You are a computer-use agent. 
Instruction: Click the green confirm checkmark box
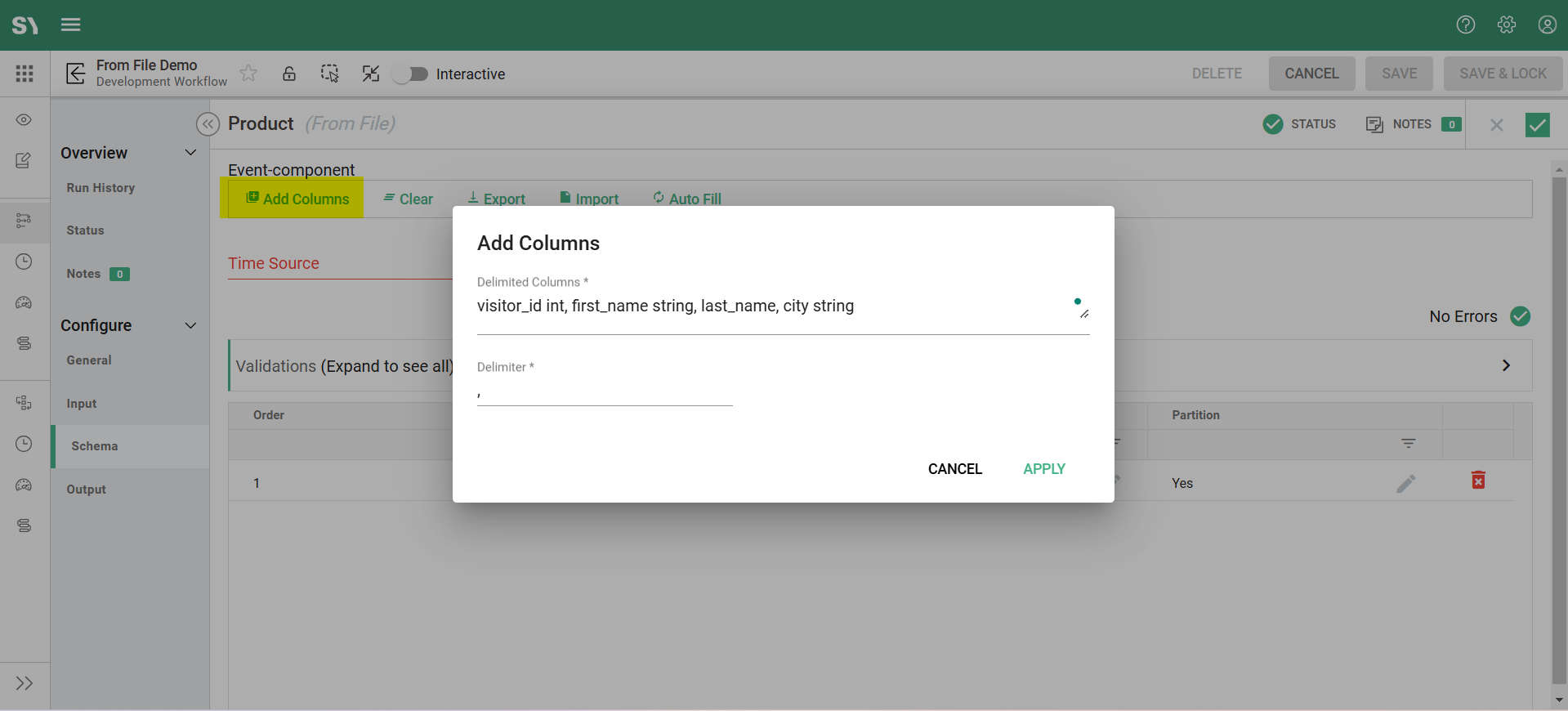[x=1537, y=124]
